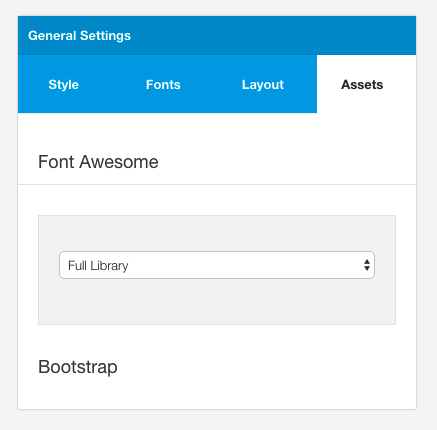Go to the Fonts settings section

point(163,84)
